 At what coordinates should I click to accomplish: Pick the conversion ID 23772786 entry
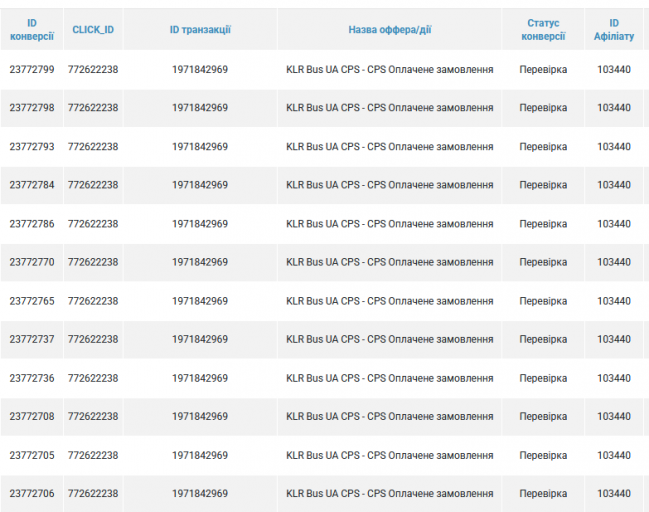(32, 224)
